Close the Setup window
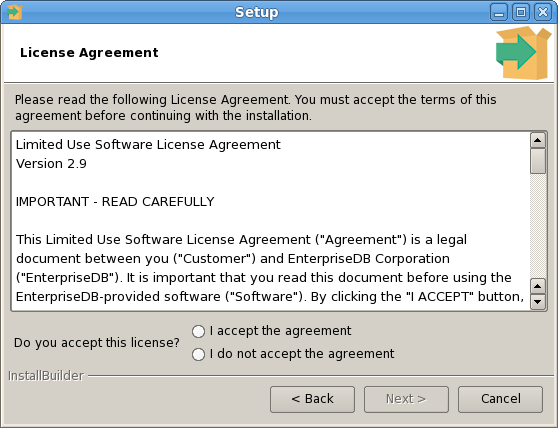The width and height of the screenshot is (558, 428). 543,12
